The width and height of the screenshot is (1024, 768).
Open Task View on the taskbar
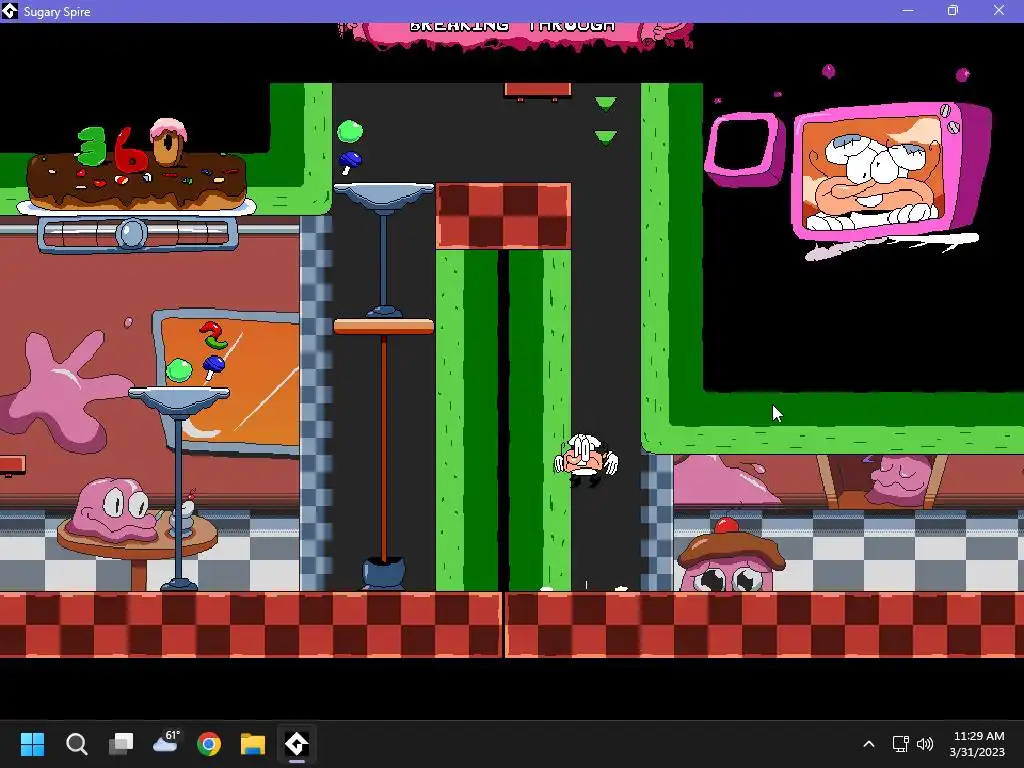point(121,743)
